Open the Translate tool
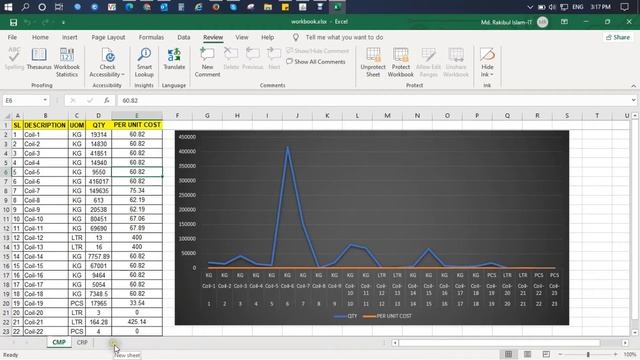Screen dimensions: 640x360 [174, 59]
